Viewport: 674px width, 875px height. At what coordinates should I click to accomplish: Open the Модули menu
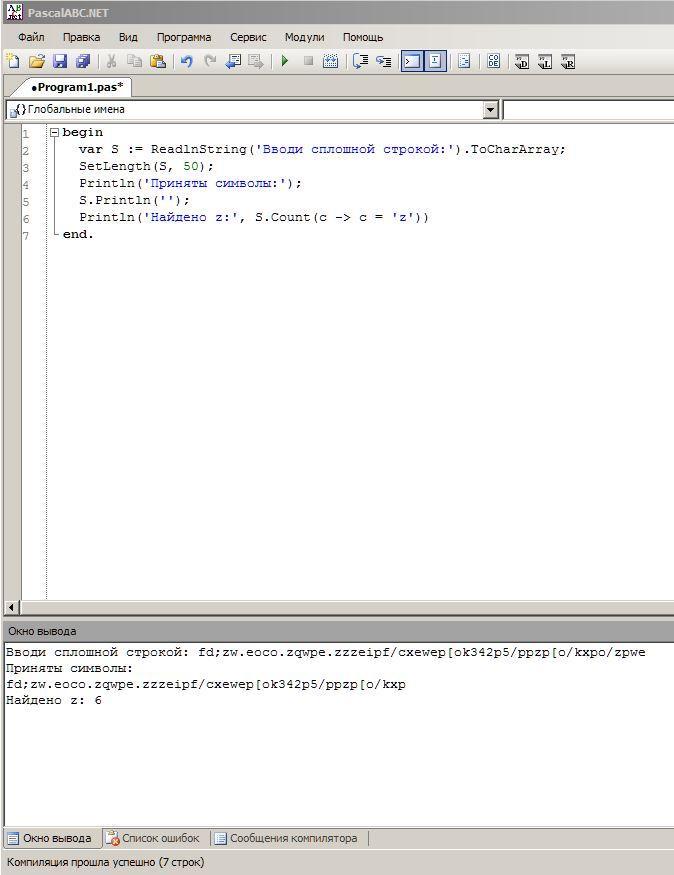click(x=304, y=37)
